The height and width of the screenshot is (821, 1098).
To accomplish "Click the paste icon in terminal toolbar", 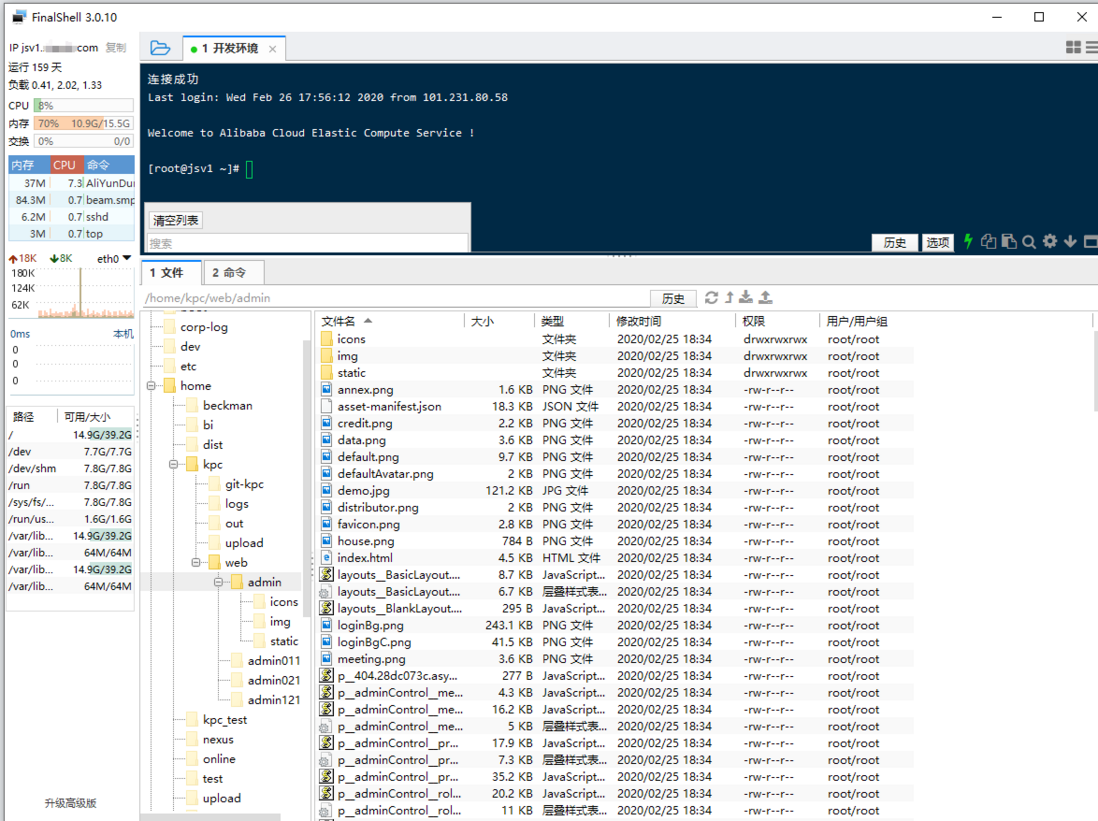I will click(x=1009, y=242).
